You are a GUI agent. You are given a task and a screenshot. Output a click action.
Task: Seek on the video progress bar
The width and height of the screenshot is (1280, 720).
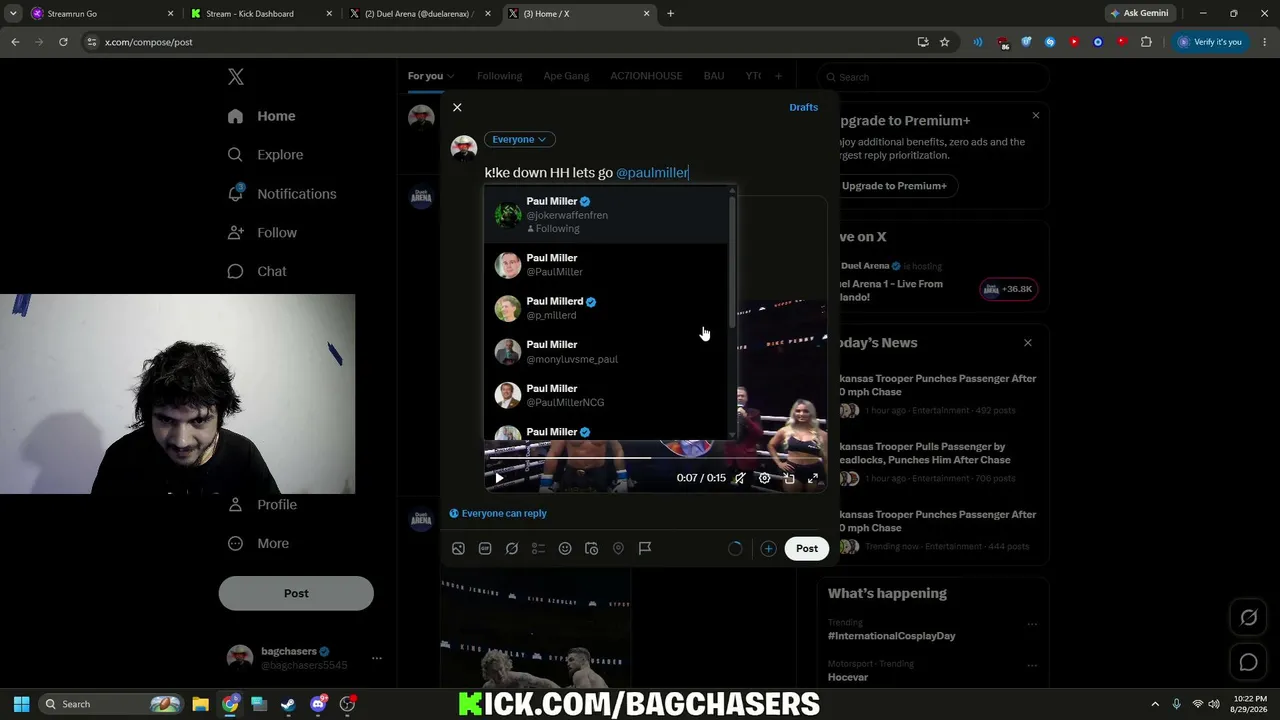tap(655, 458)
